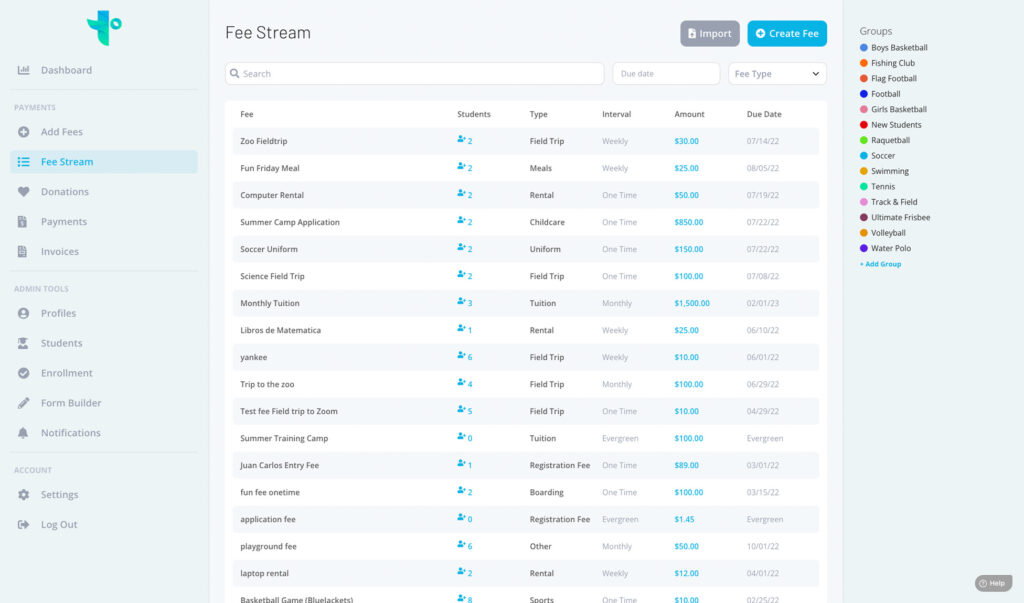Click the Invoices document icon
The width and height of the screenshot is (1024, 603).
[x=23, y=252]
